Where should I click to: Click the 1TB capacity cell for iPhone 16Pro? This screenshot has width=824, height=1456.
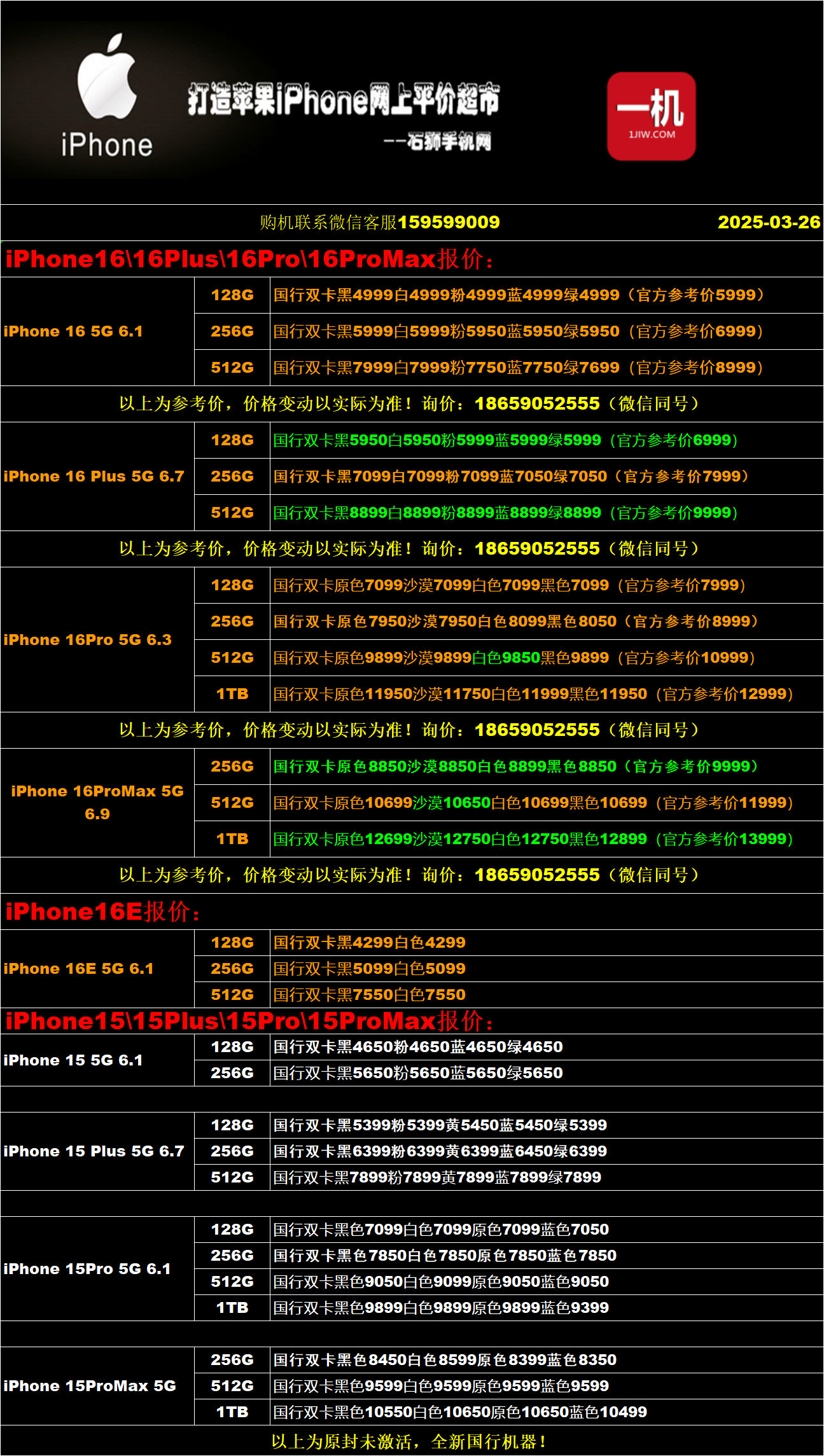232,694
